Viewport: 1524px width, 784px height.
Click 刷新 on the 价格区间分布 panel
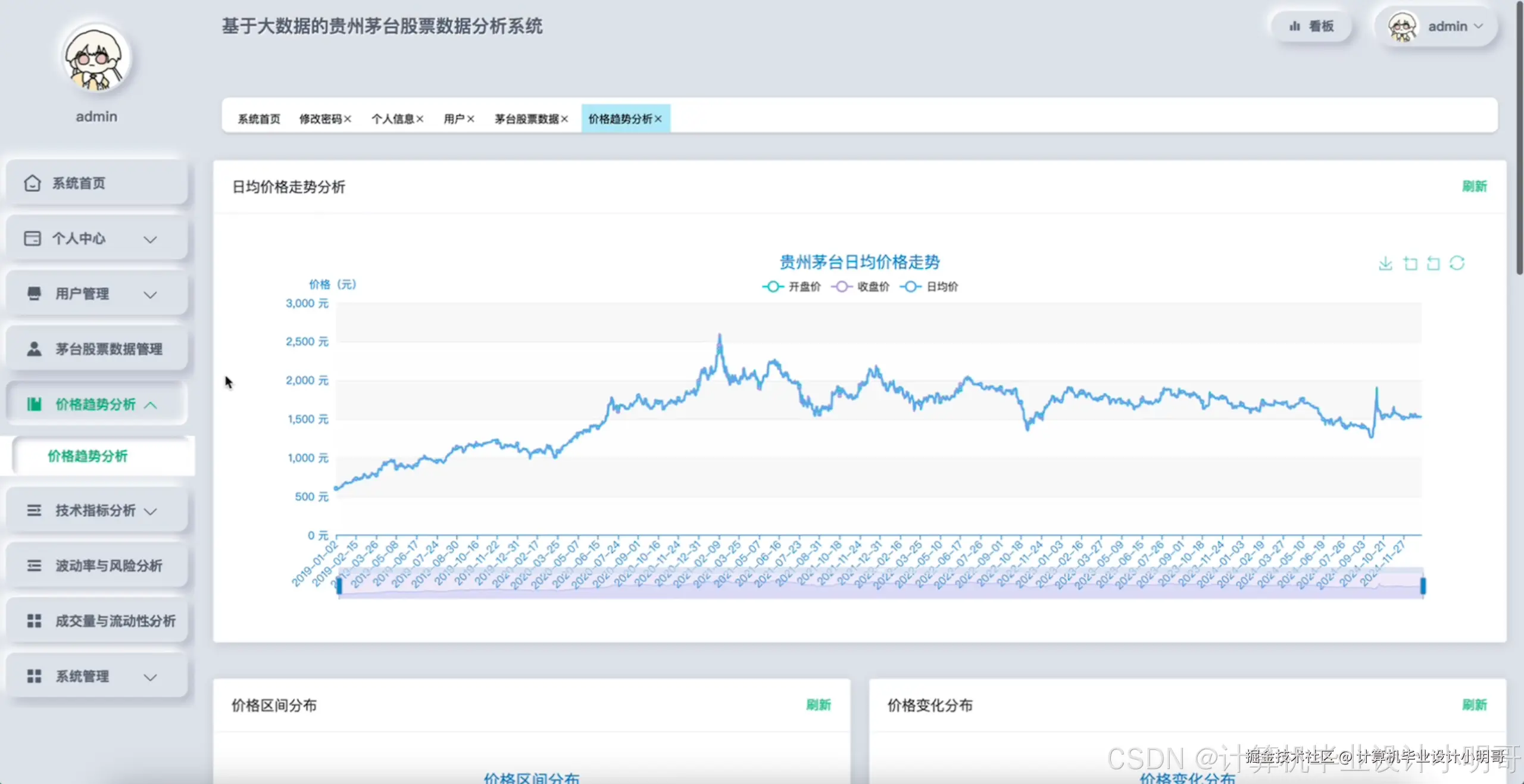coord(819,705)
